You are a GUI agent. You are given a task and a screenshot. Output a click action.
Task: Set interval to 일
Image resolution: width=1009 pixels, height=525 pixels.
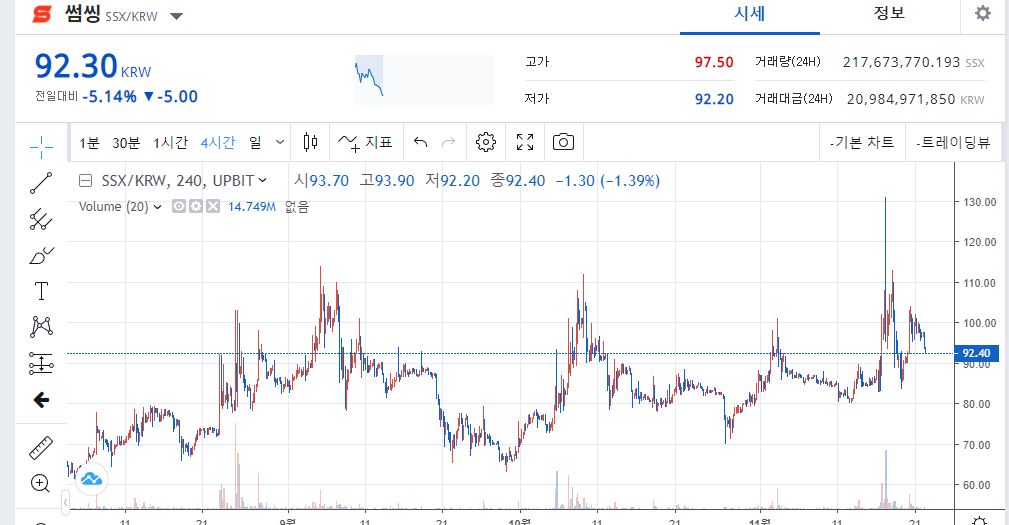[x=255, y=143]
